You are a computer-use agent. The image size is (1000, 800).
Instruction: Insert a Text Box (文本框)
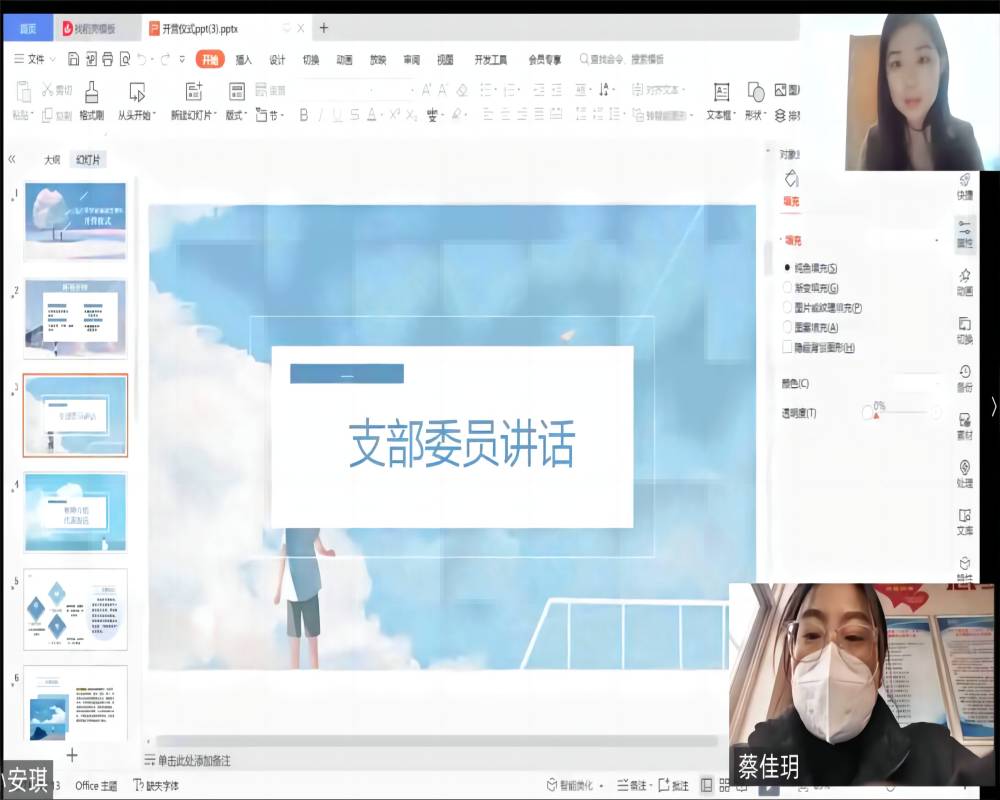click(720, 93)
